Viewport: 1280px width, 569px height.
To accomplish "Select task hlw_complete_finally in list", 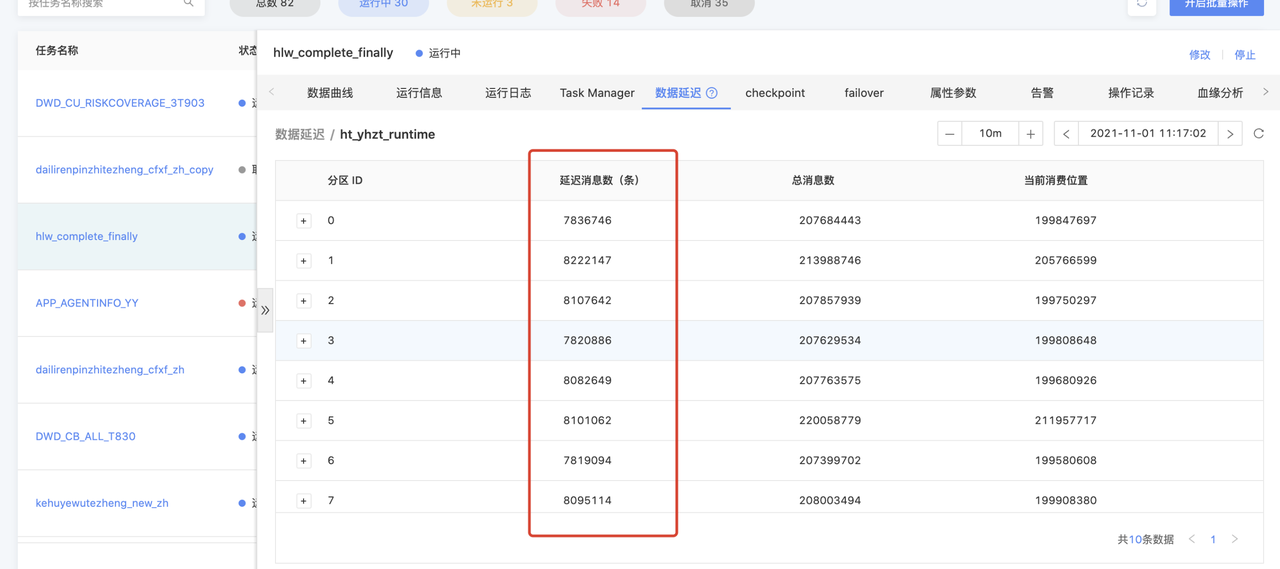I will click(x=87, y=237).
